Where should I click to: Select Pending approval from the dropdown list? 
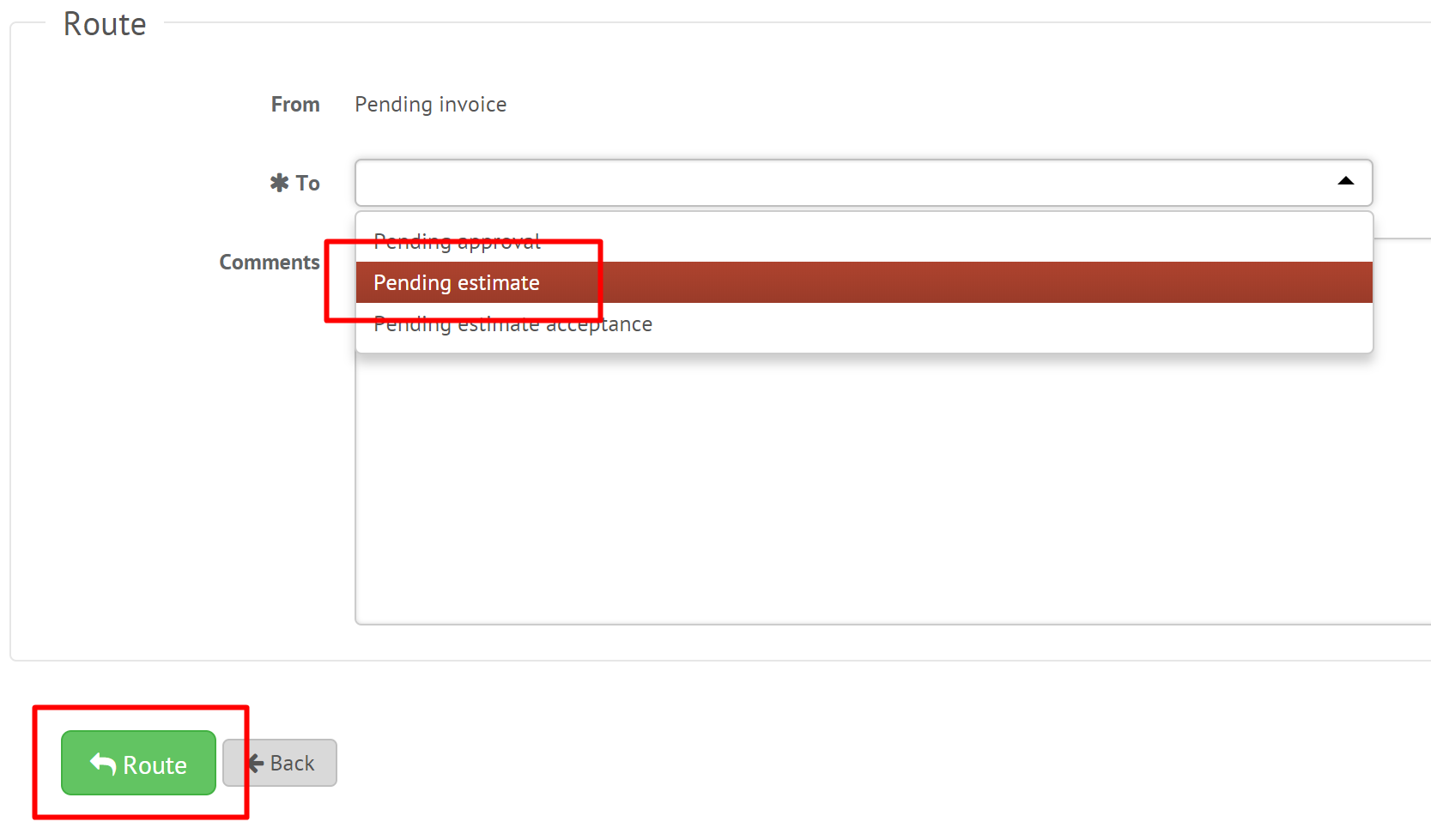pyautogui.click(x=457, y=241)
